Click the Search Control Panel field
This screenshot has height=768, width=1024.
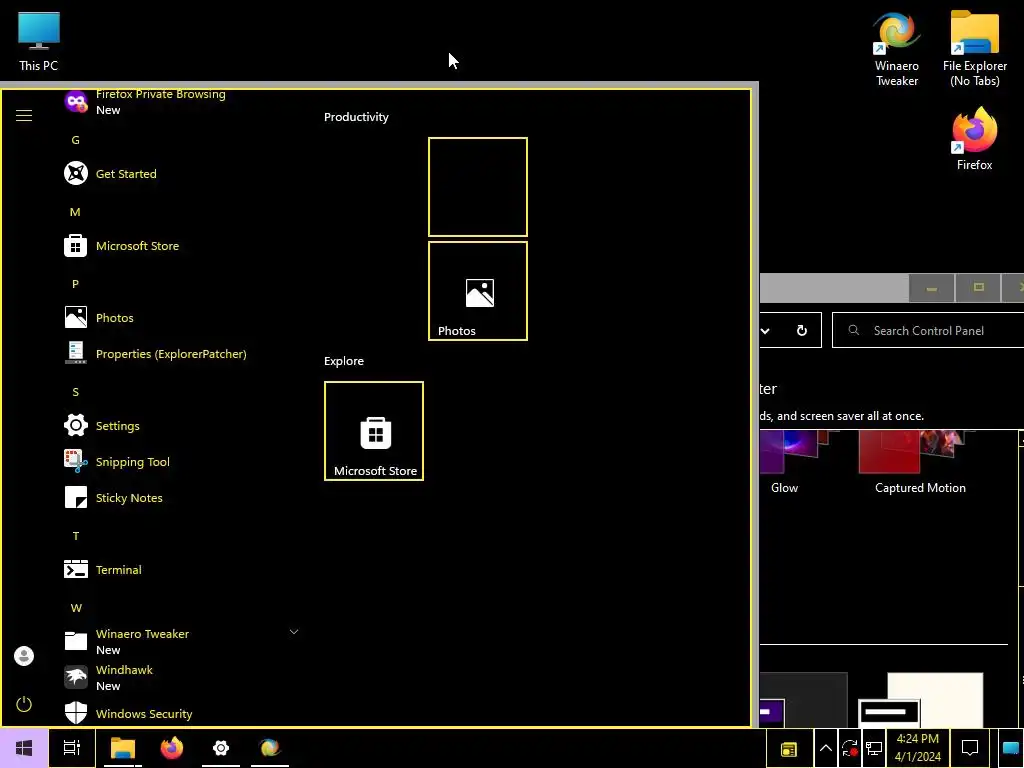(x=928, y=330)
